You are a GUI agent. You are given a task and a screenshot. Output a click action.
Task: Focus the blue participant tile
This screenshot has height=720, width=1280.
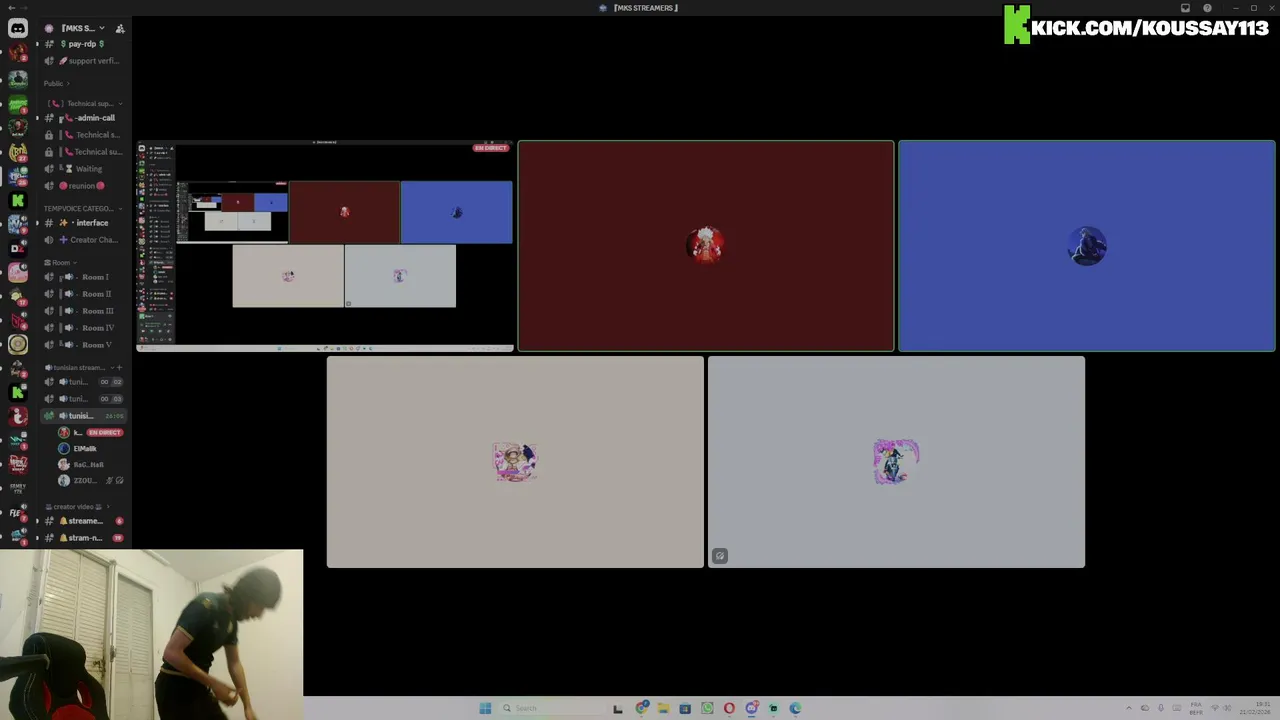(x=1087, y=246)
